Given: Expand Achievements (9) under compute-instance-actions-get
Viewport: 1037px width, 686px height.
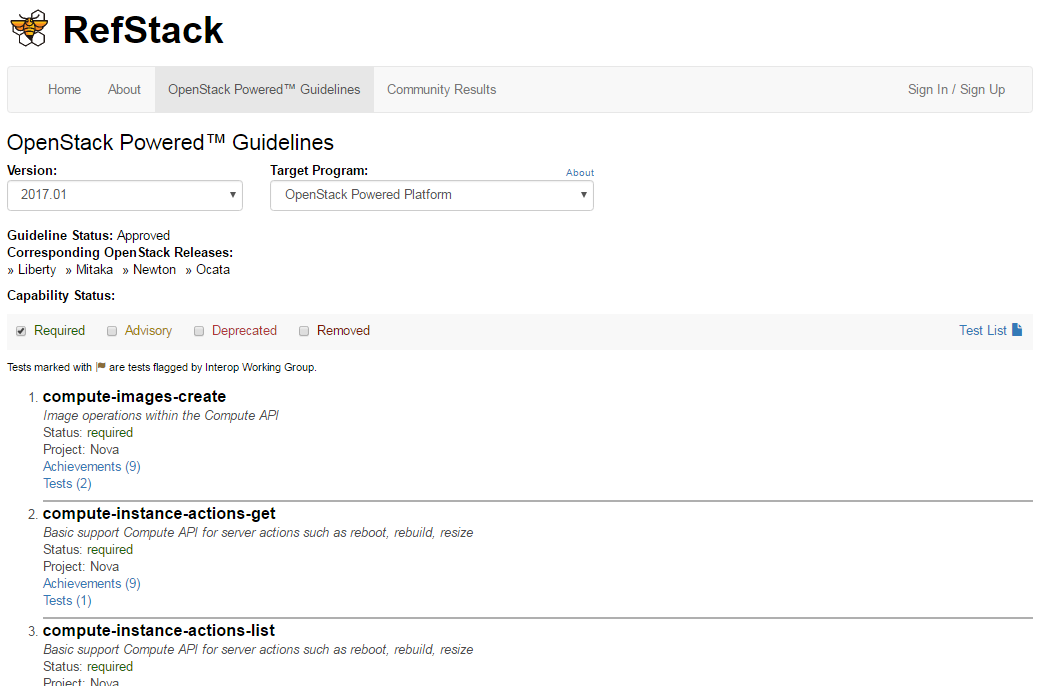Looking at the screenshot, I should pos(92,583).
